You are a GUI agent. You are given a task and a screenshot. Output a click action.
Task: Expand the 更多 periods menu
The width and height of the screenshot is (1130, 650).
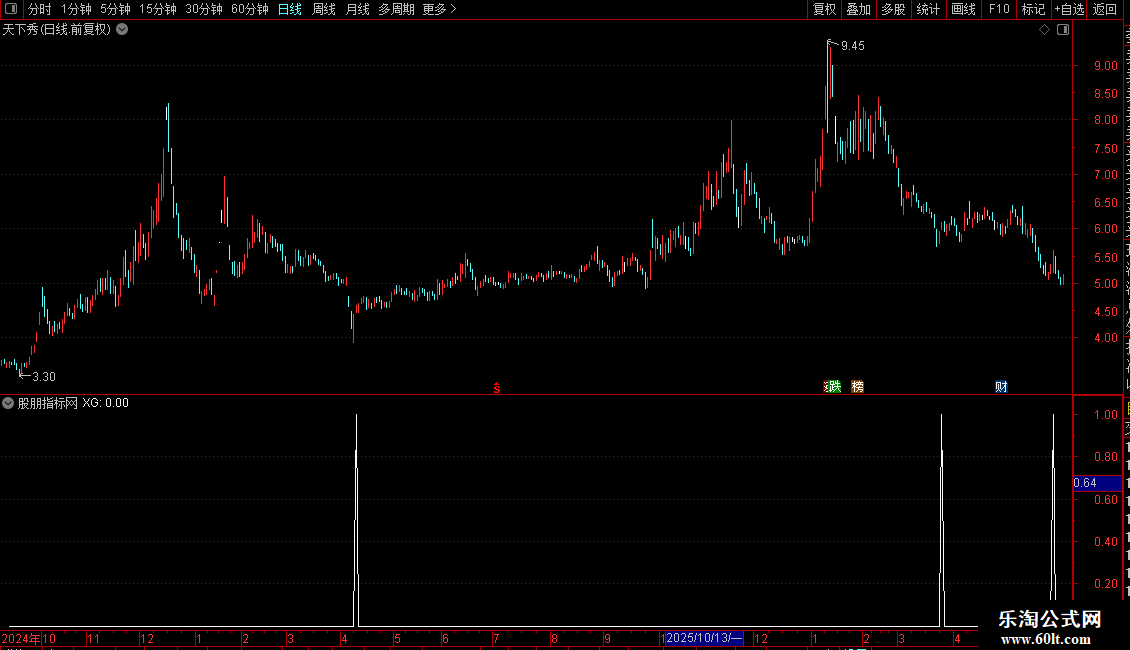coord(439,9)
